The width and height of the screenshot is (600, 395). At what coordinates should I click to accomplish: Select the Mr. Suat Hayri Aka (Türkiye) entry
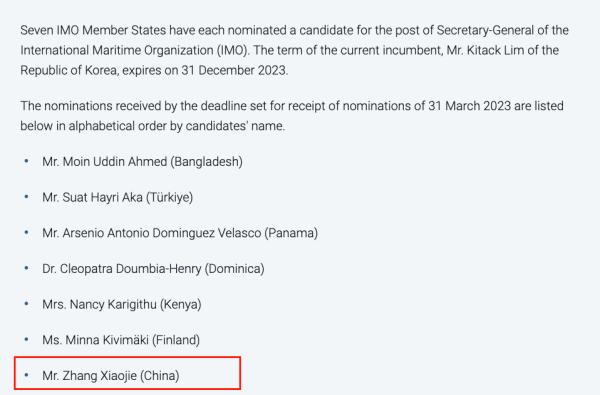(x=117, y=198)
